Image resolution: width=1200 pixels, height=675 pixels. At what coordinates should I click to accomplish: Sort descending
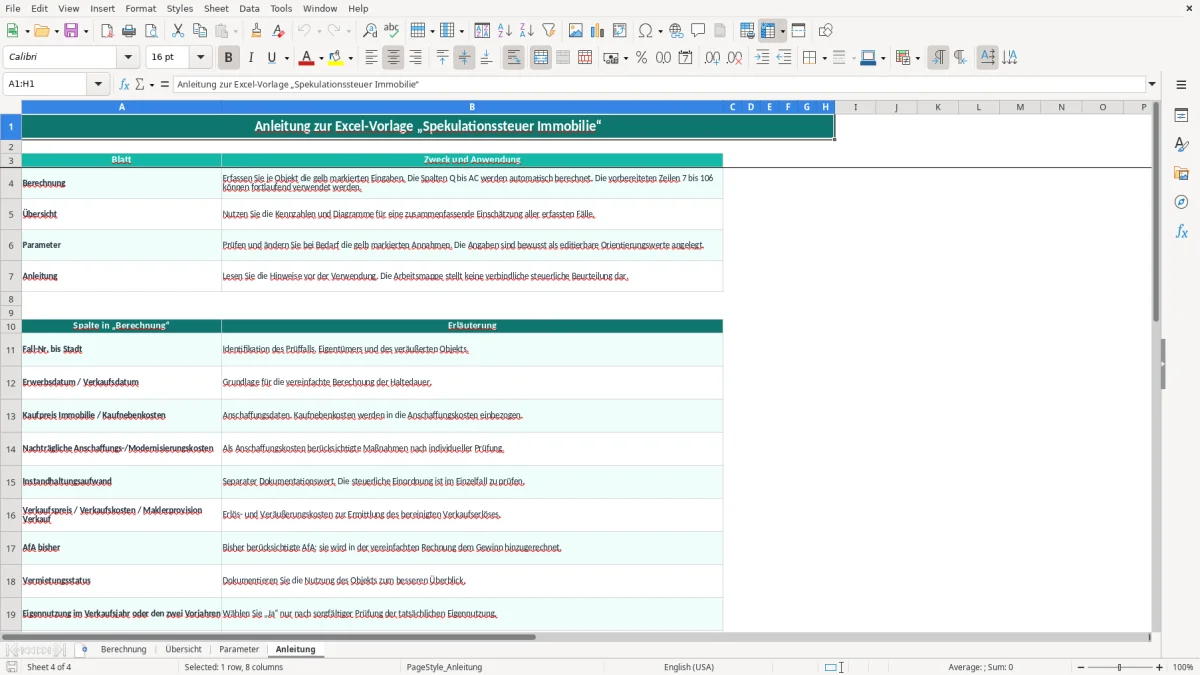tap(527, 31)
